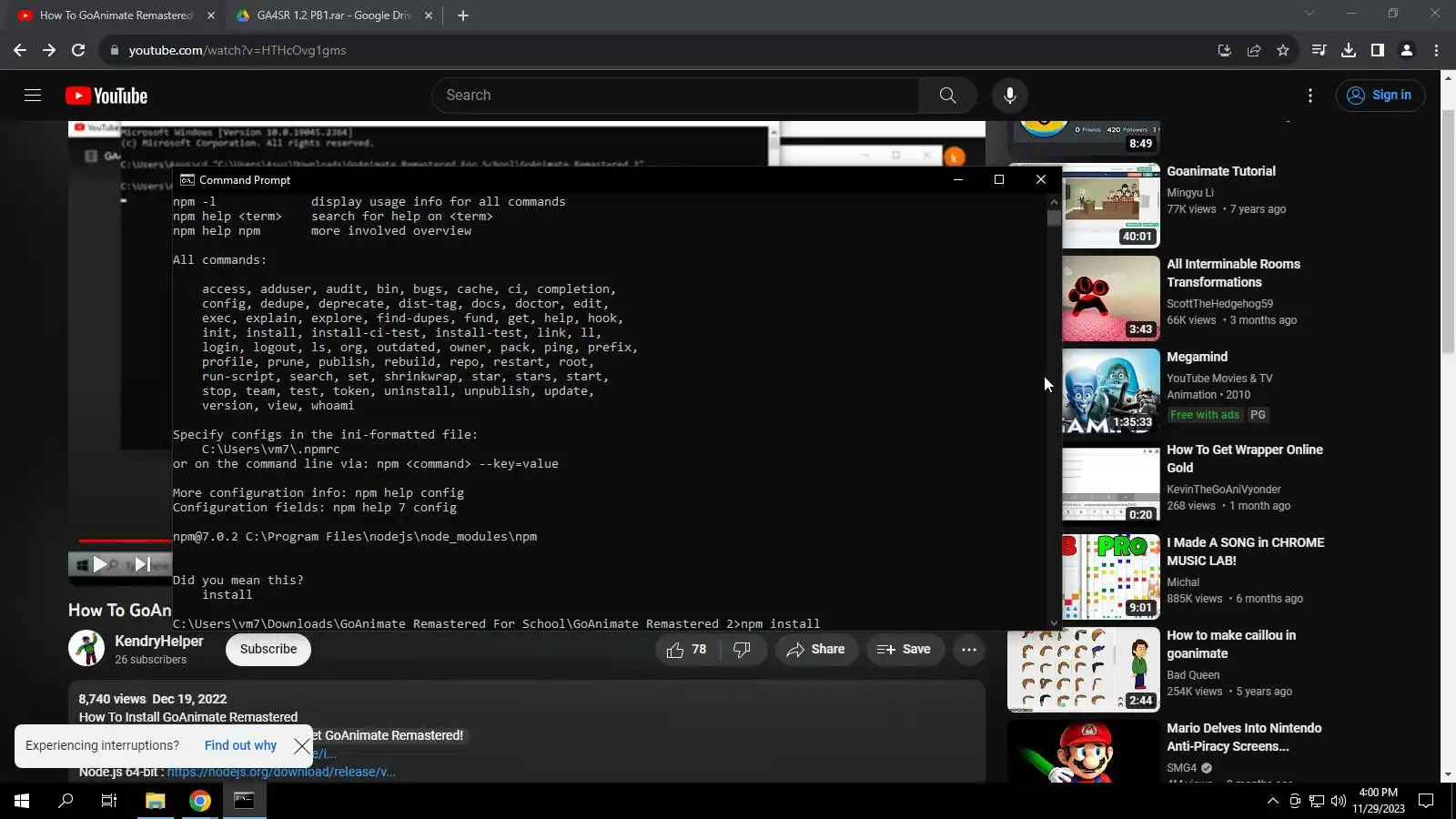Like the video (78 likes)
Screen dimensions: 1456x819
point(687,650)
